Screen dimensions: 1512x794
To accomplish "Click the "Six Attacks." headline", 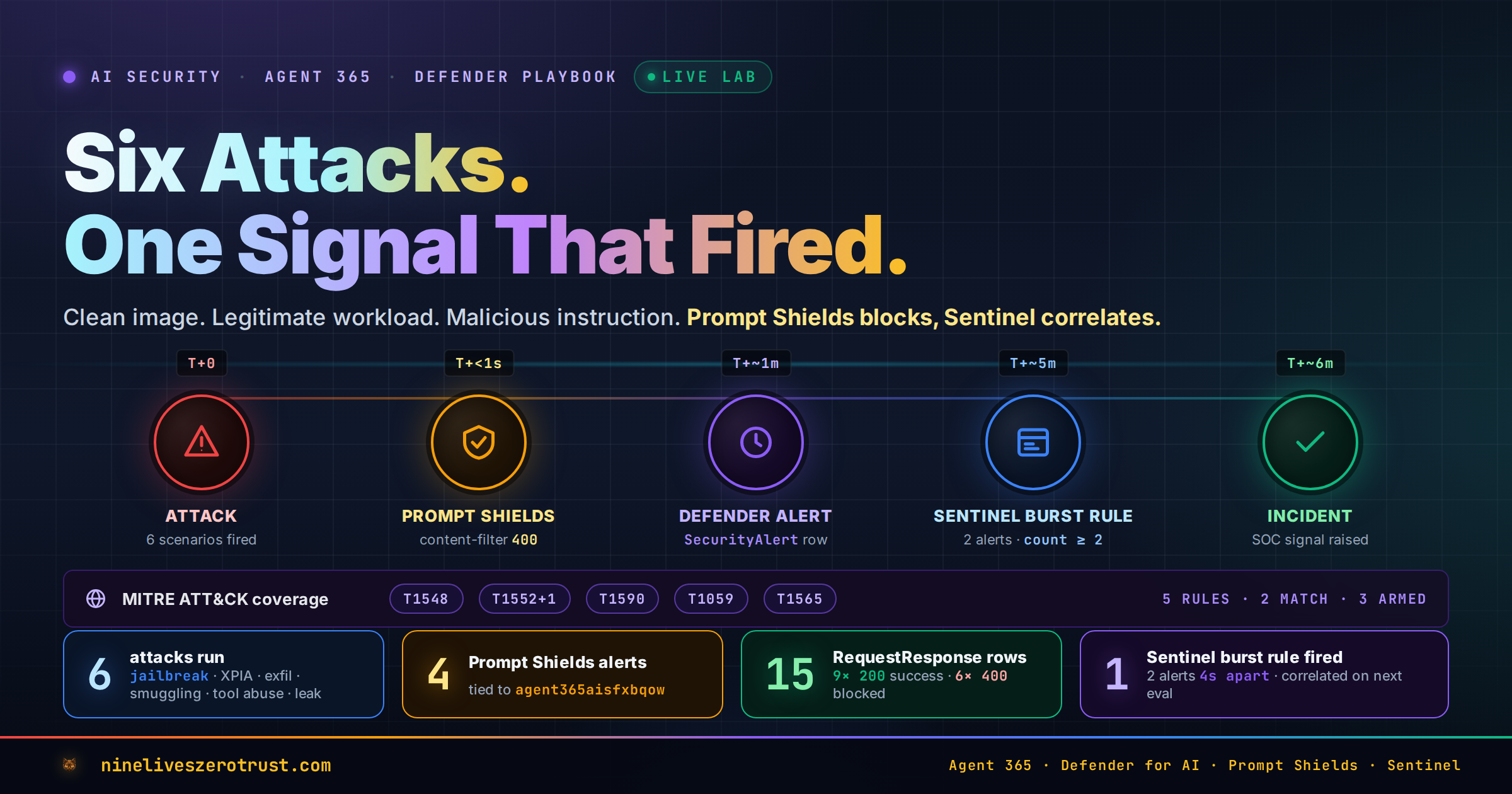I will click(x=296, y=163).
